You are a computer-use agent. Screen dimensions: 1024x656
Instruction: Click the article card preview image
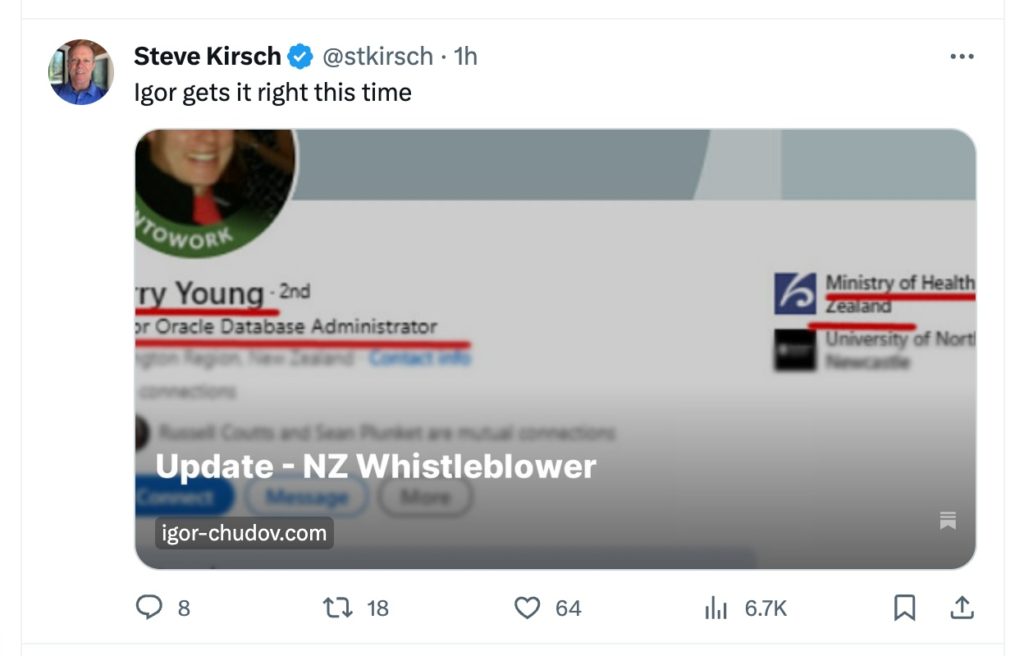(x=555, y=300)
